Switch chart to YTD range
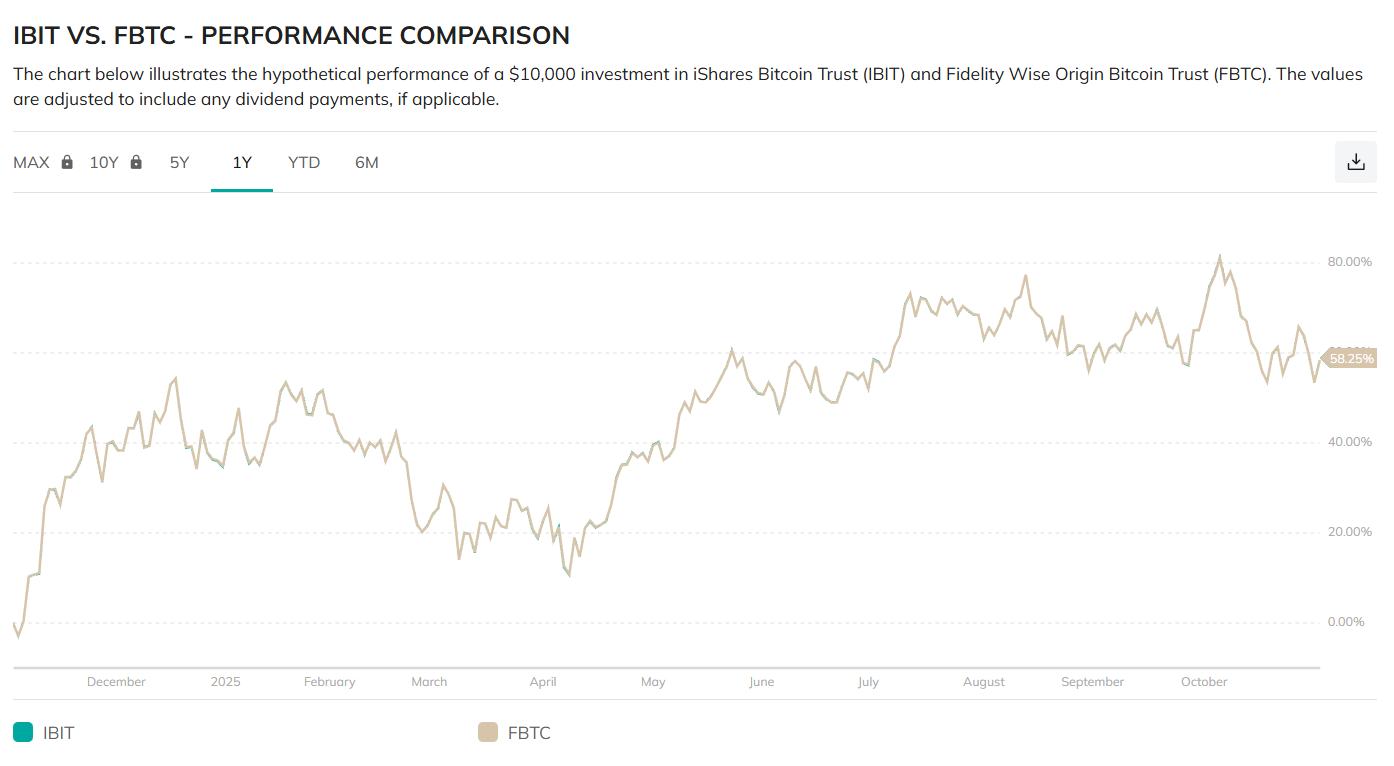 point(304,162)
